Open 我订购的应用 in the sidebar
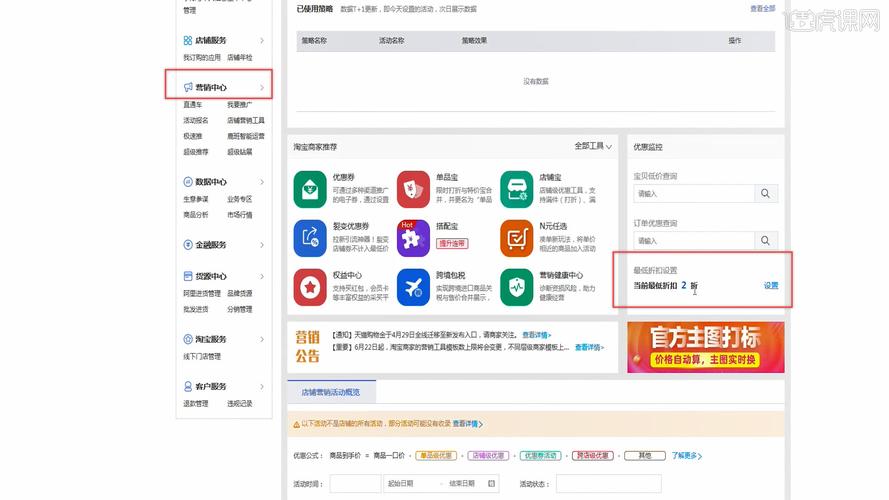Image resolution: width=889 pixels, height=500 pixels. pyautogui.click(x=202, y=58)
